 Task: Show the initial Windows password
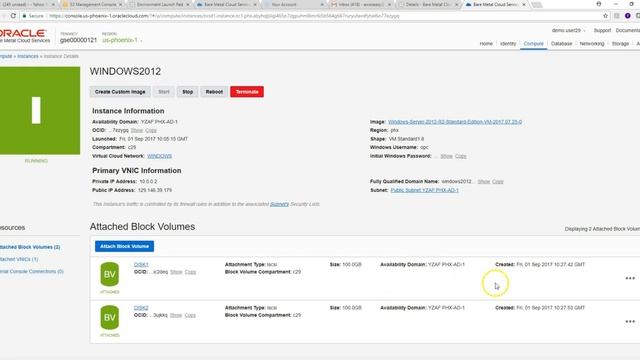click(x=447, y=156)
